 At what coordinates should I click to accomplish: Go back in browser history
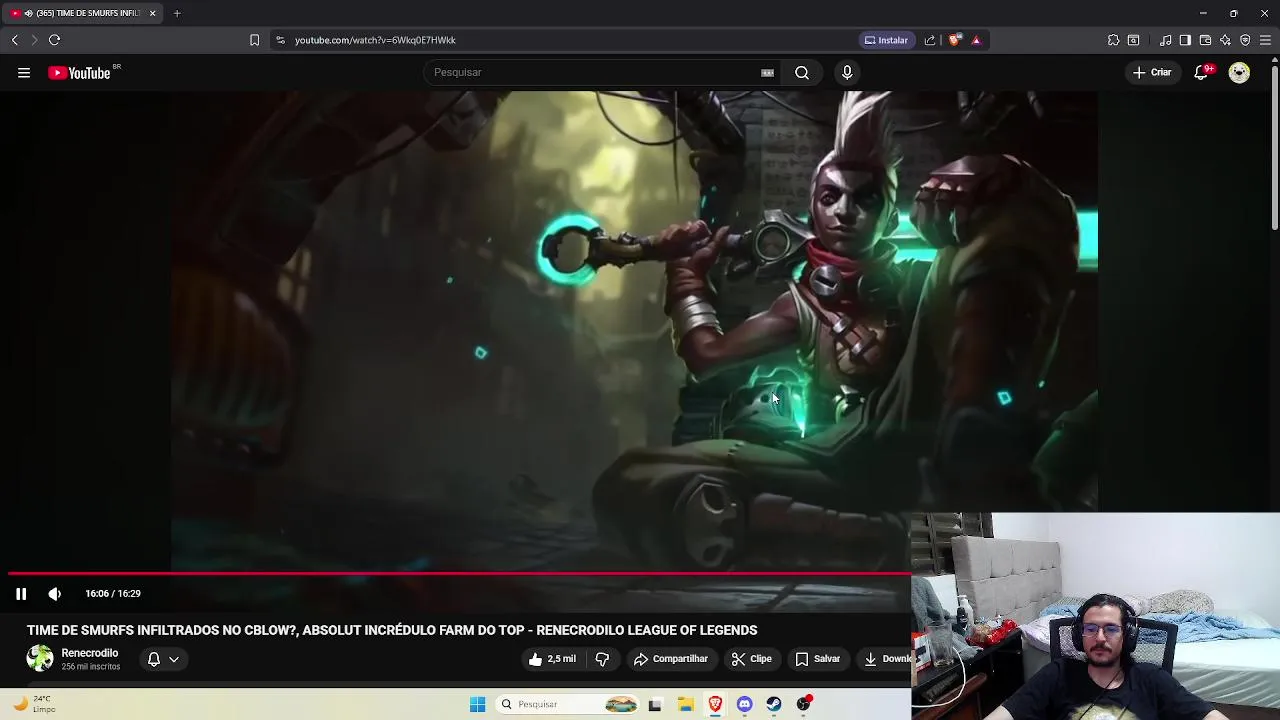[x=14, y=40]
